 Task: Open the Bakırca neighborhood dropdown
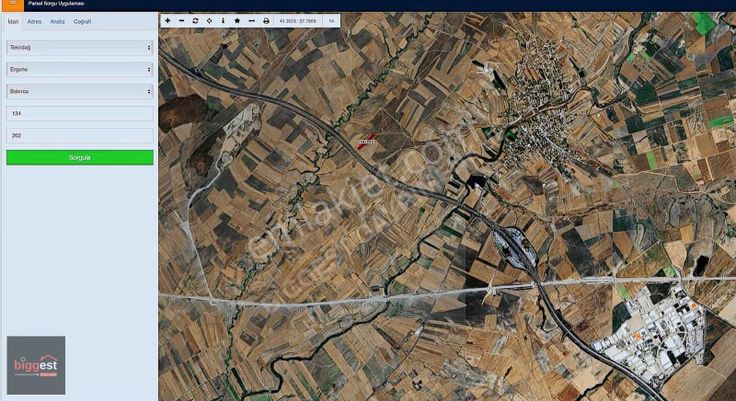pyautogui.click(x=80, y=92)
